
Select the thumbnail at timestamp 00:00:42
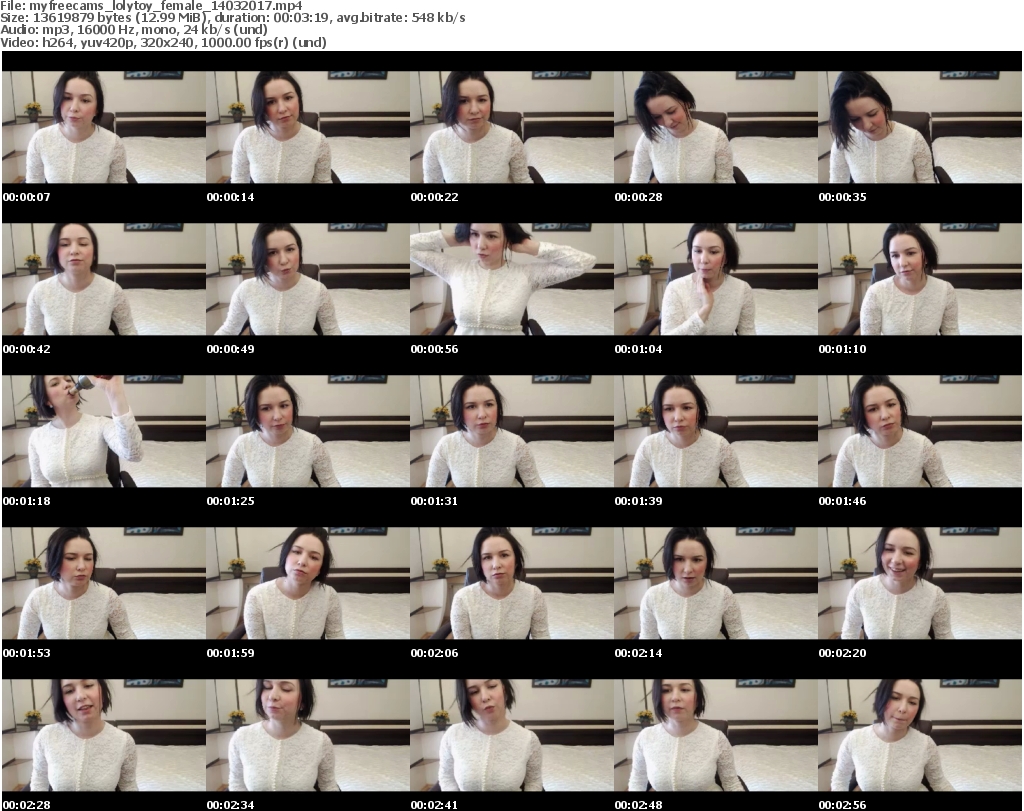(x=104, y=279)
